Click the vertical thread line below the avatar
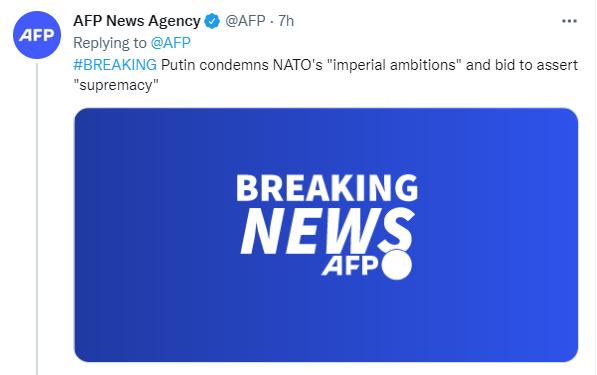The height and width of the screenshot is (375, 597). 37,219
